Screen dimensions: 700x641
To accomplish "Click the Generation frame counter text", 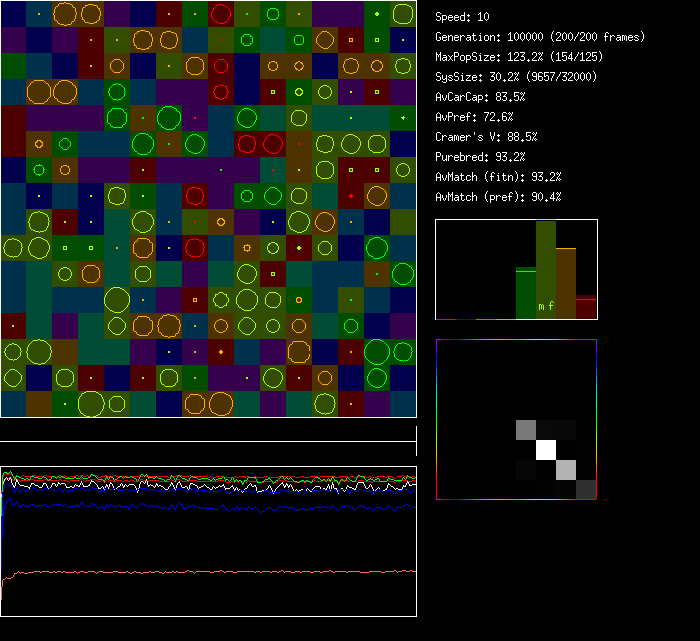I will (x=540, y=37).
